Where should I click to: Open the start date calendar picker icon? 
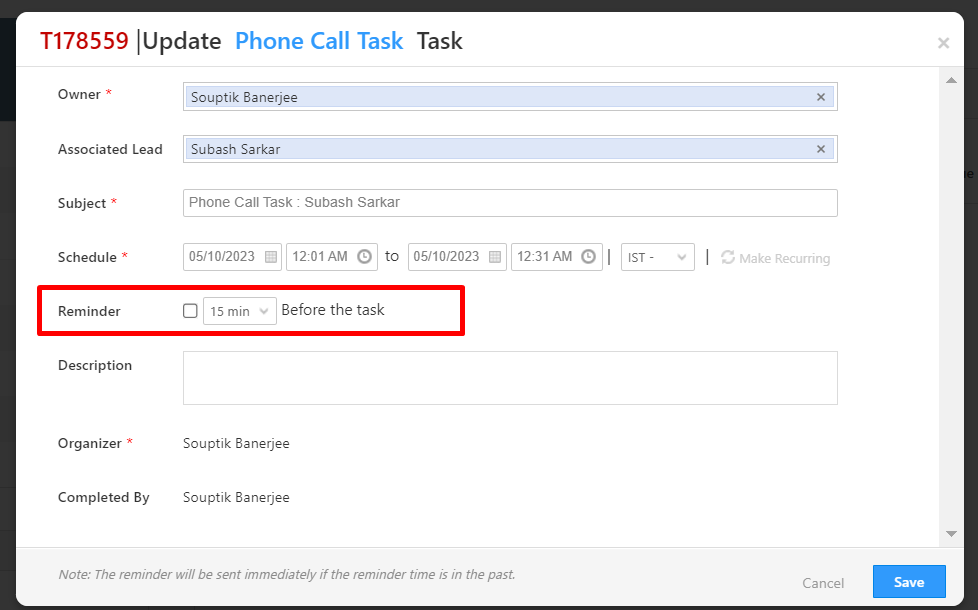click(x=271, y=257)
